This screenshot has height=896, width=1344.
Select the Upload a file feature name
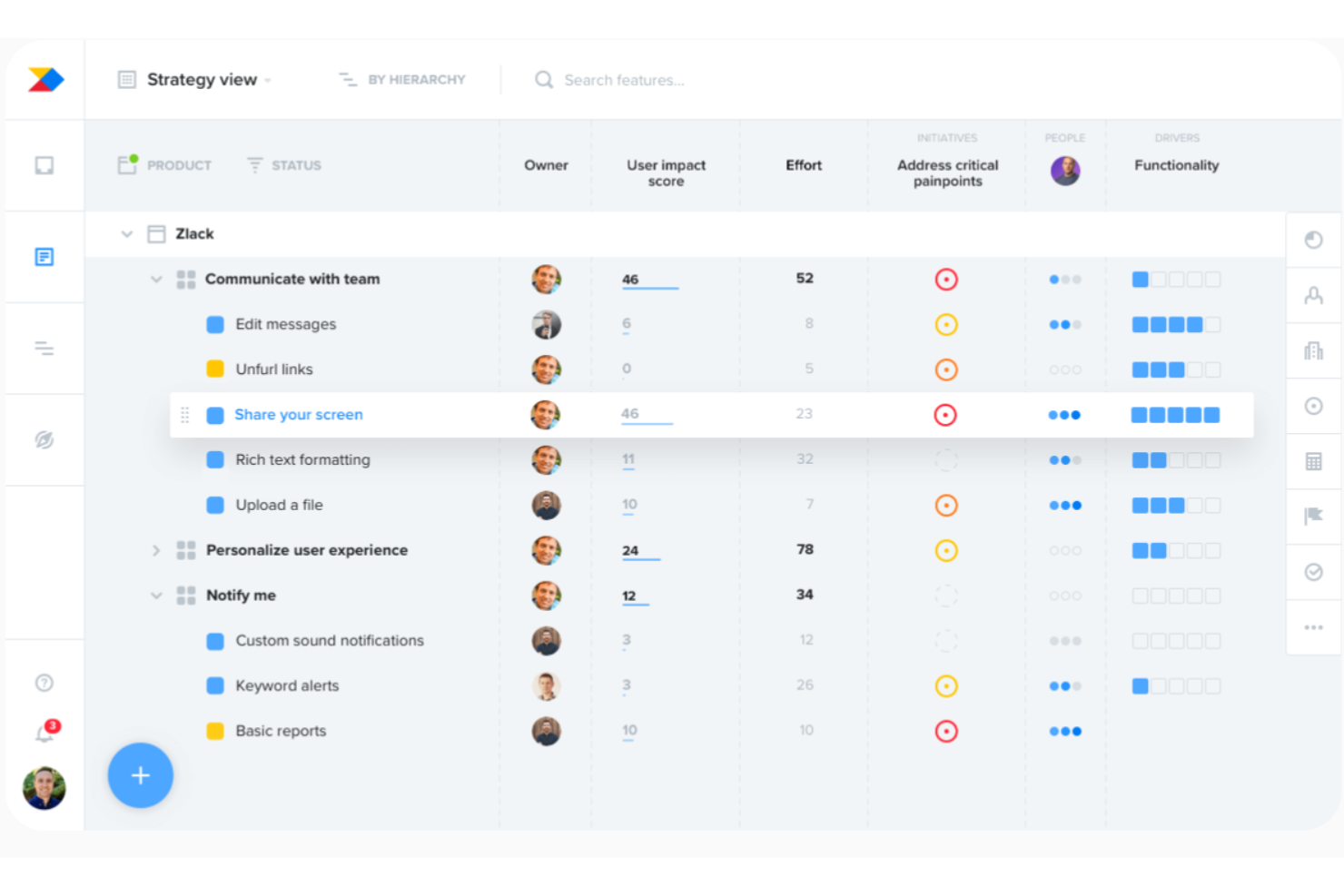pyautogui.click(x=280, y=505)
